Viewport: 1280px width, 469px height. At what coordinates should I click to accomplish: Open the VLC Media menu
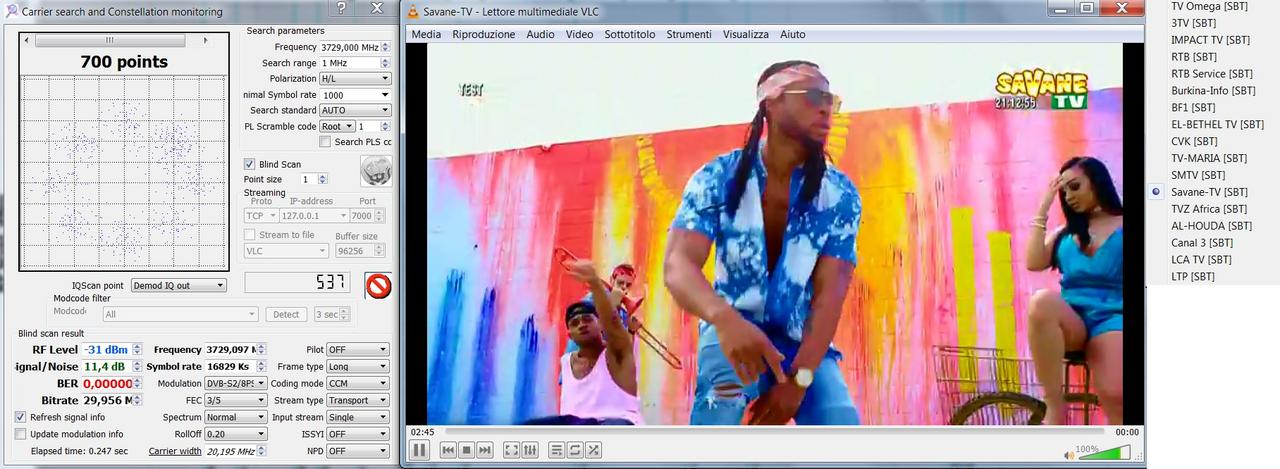[x=426, y=34]
